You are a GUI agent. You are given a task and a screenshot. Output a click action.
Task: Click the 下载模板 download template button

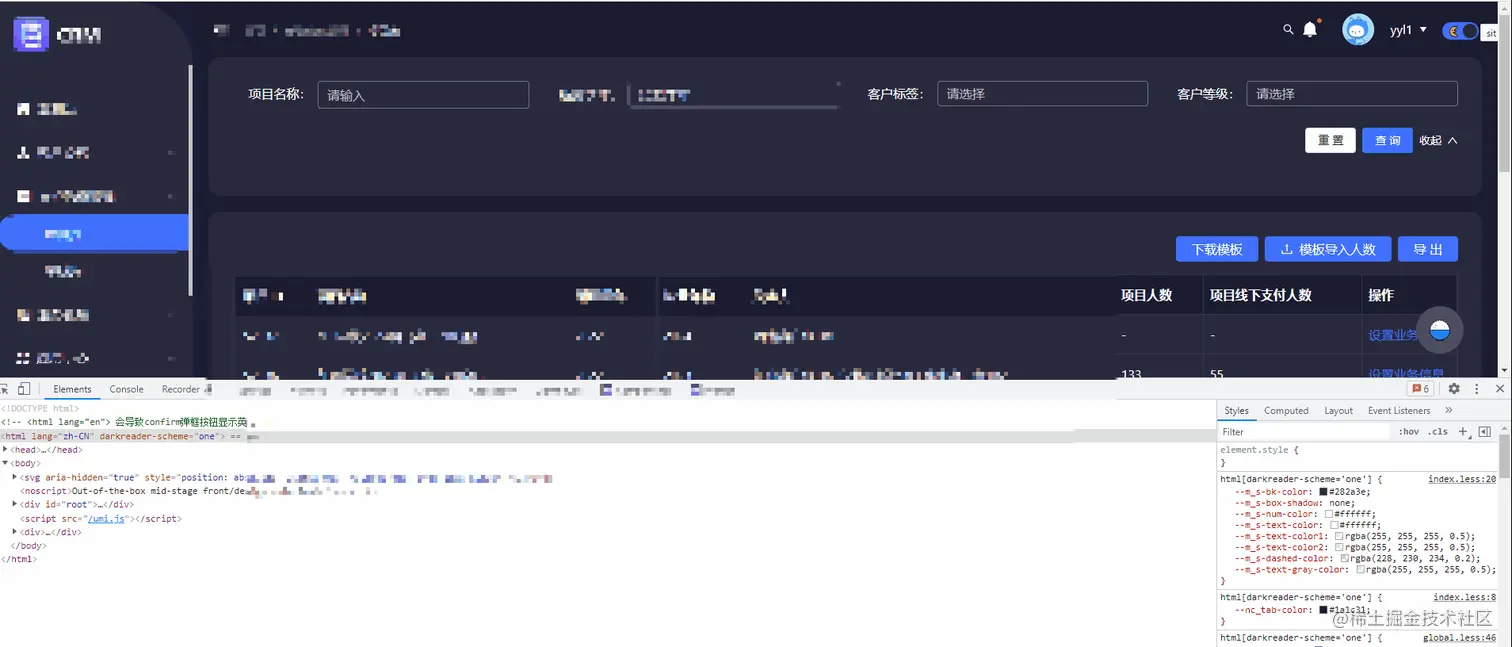[1216, 249]
